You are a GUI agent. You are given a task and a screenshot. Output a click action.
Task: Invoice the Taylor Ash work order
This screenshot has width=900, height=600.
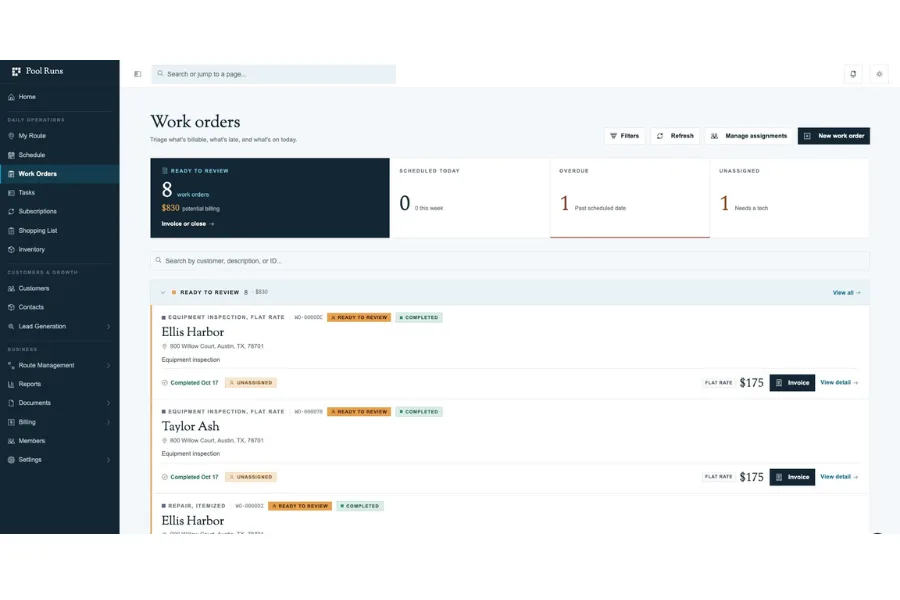(x=792, y=477)
